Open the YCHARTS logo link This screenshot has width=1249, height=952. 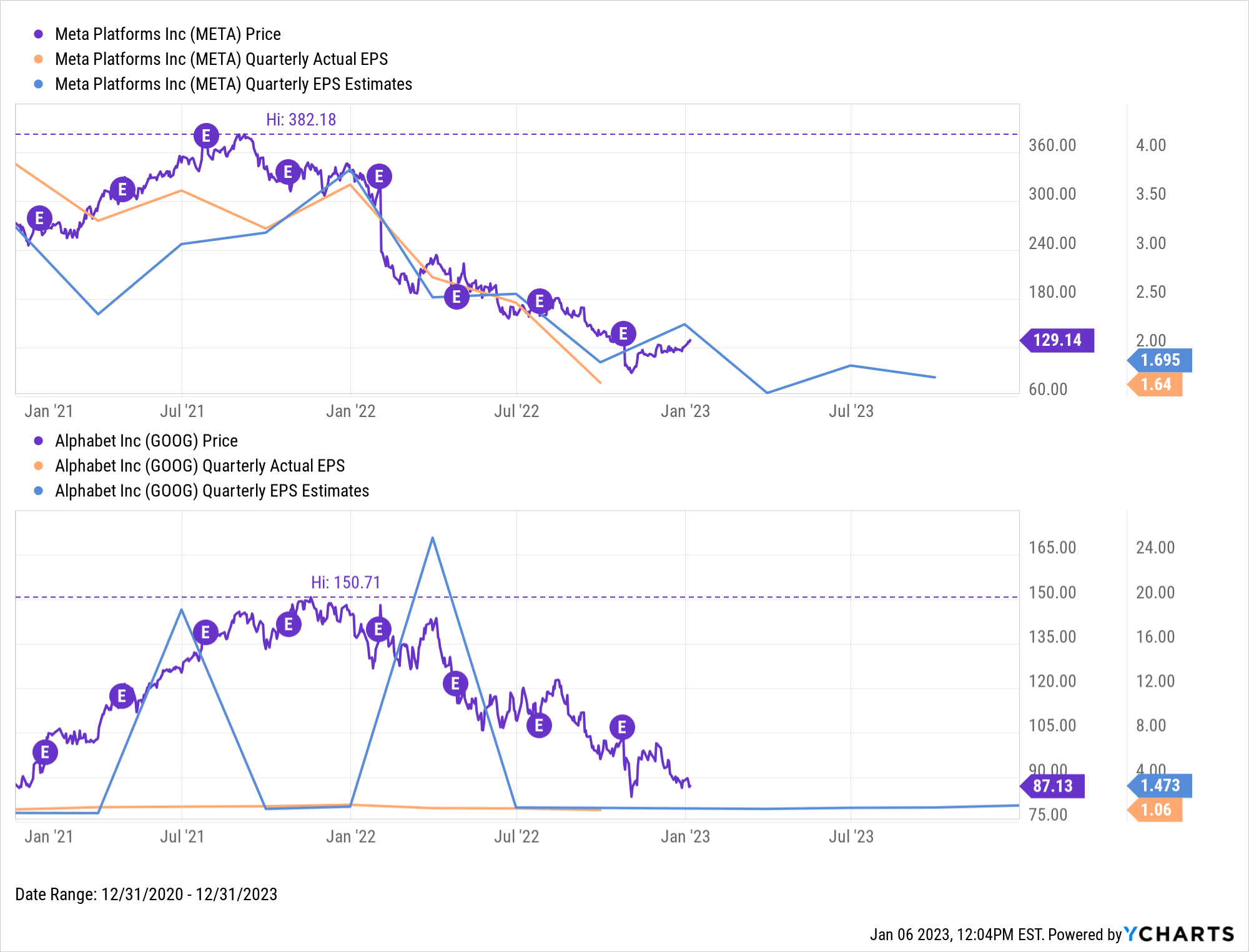(1179, 934)
